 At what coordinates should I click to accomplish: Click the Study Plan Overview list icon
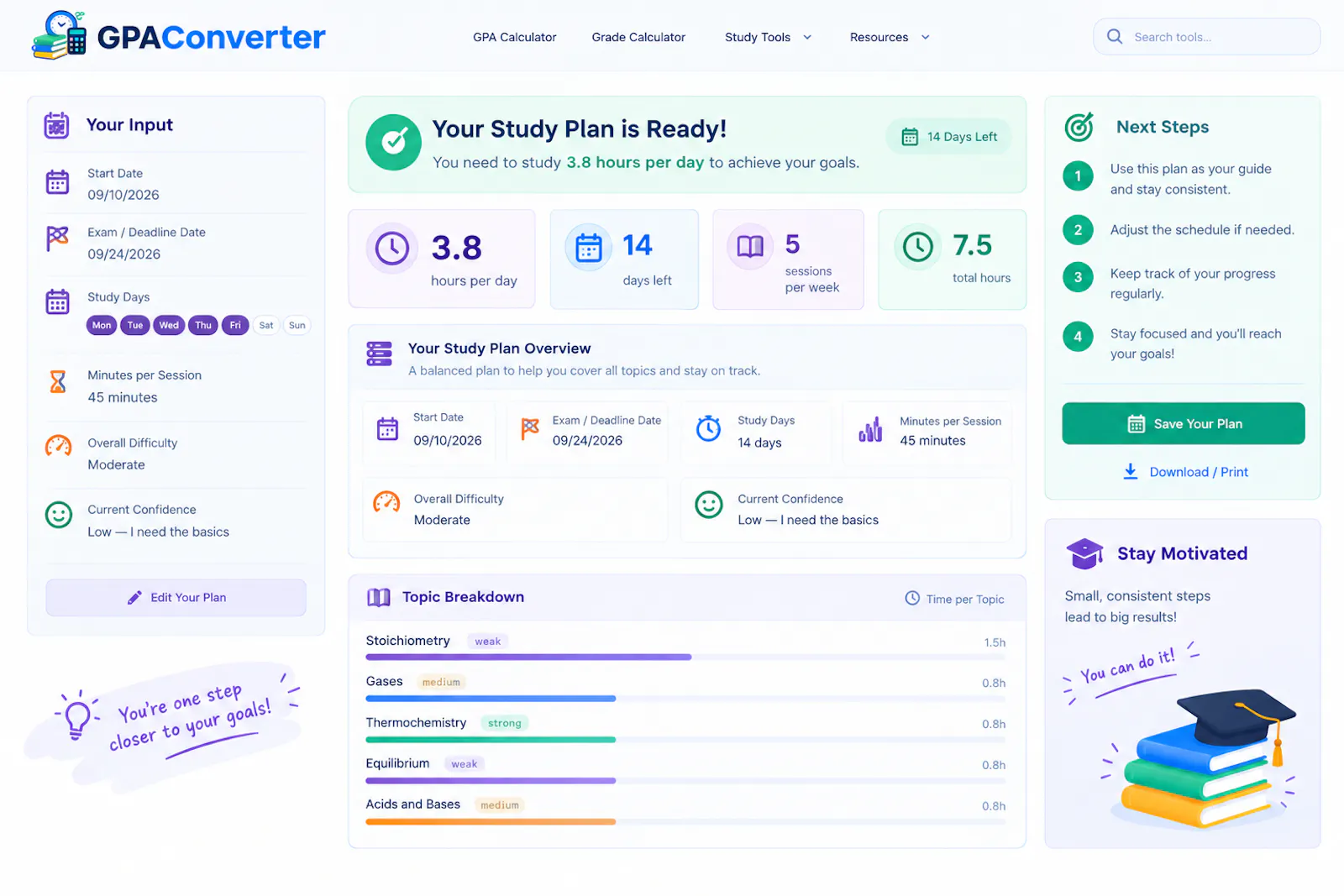point(379,354)
